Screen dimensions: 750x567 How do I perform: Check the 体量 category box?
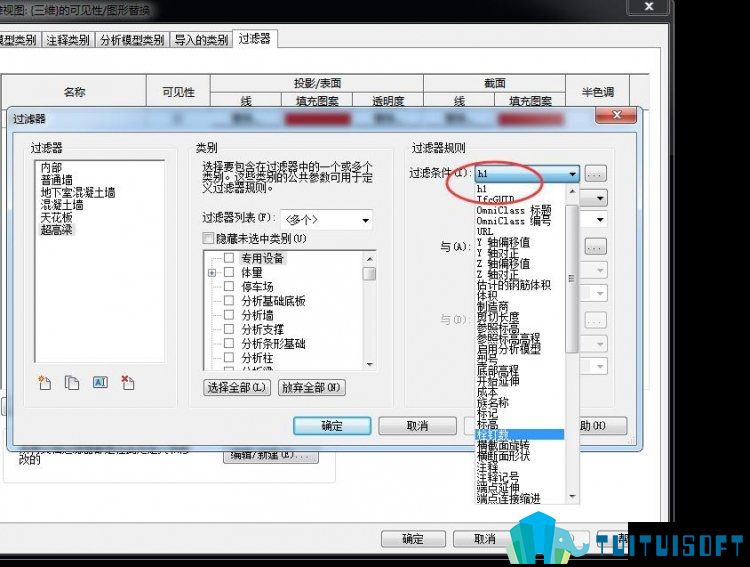[229, 272]
